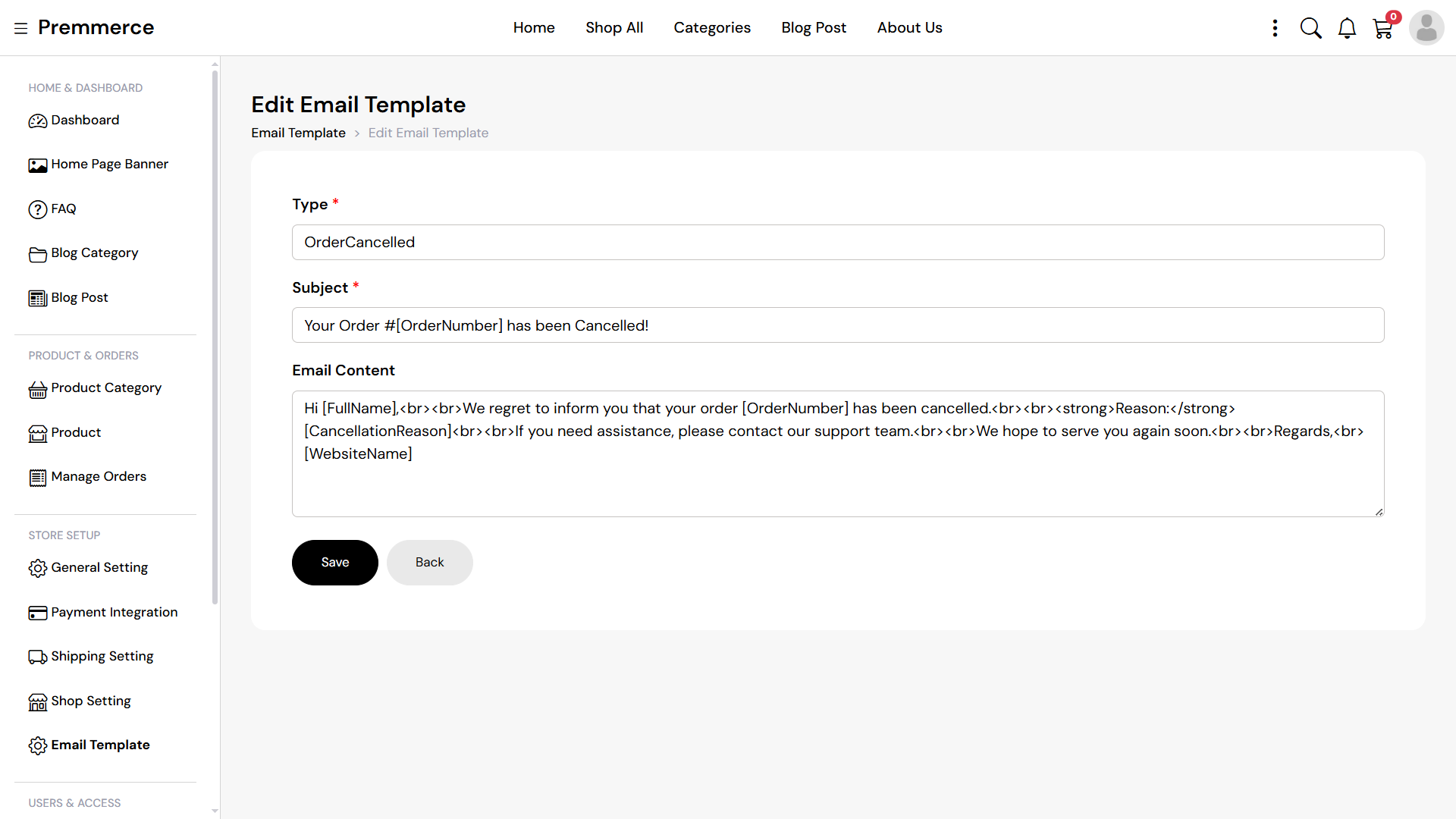
Task: Click the Email Content resize handle
Action: 1379,512
